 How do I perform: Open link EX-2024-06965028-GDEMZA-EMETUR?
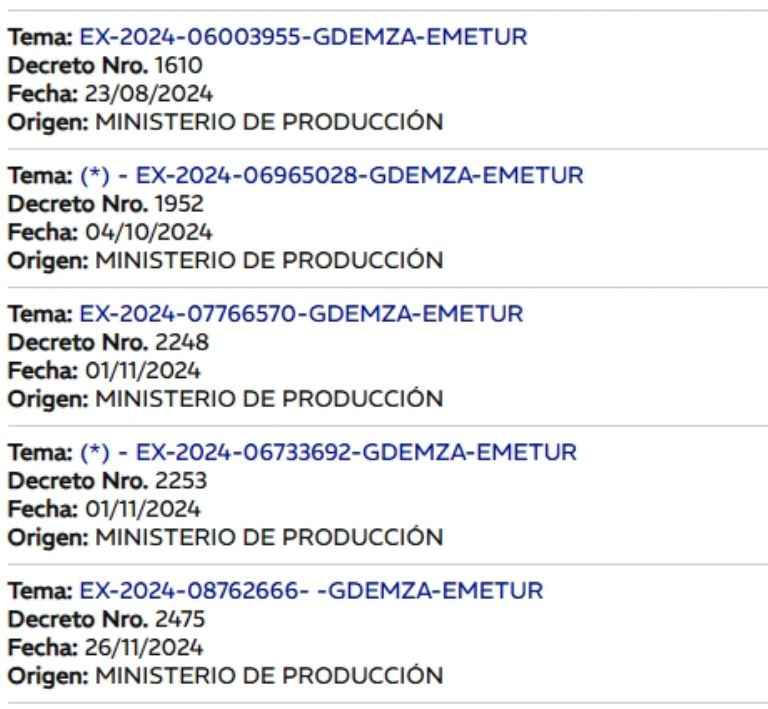pos(359,176)
